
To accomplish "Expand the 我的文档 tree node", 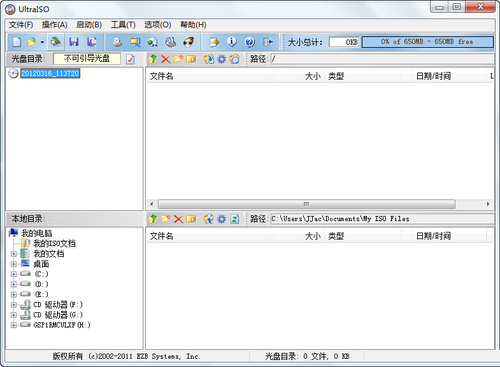I will (13, 254).
